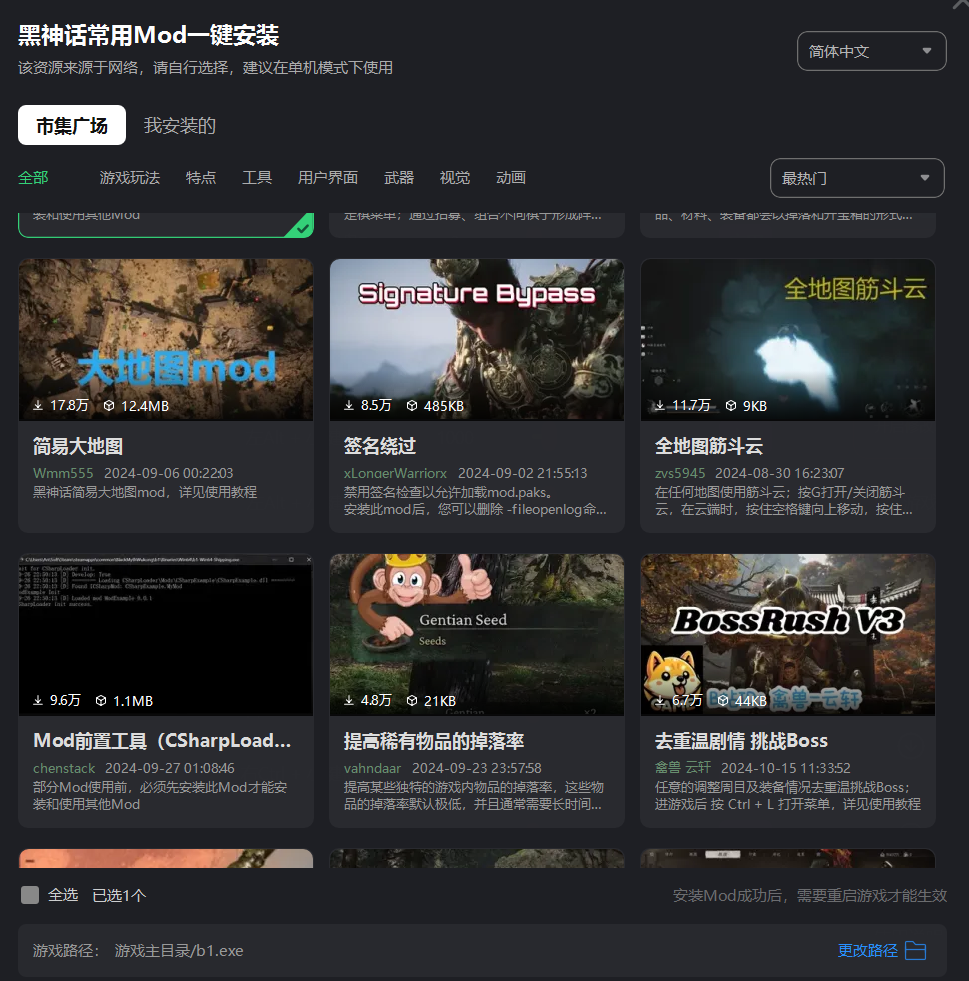This screenshot has width=969, height=981.
Task: Click the 简易大地图 mod title
Action: pos(78,446)
